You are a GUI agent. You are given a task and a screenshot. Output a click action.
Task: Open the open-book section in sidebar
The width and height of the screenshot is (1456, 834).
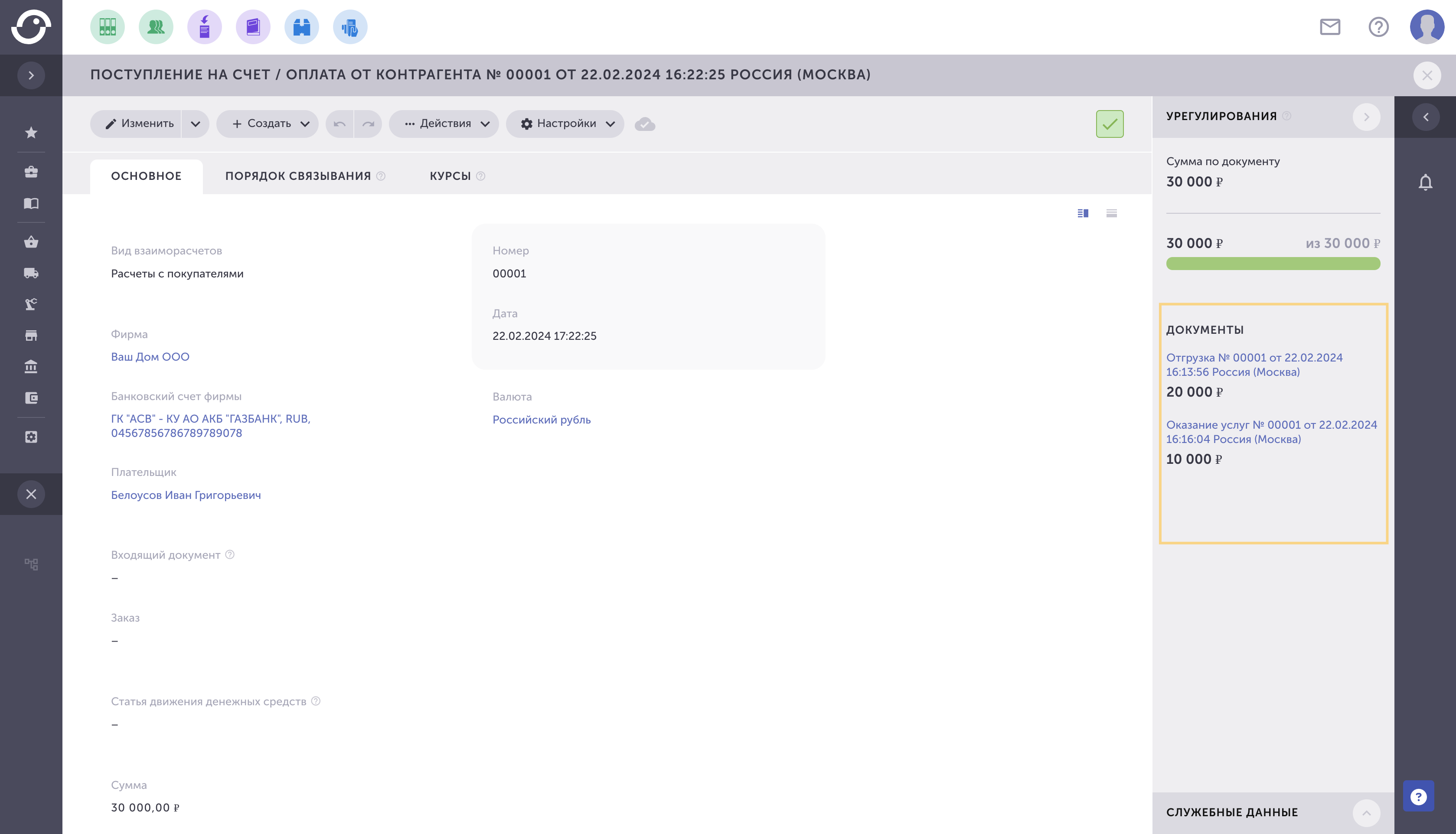pos(31,203)
